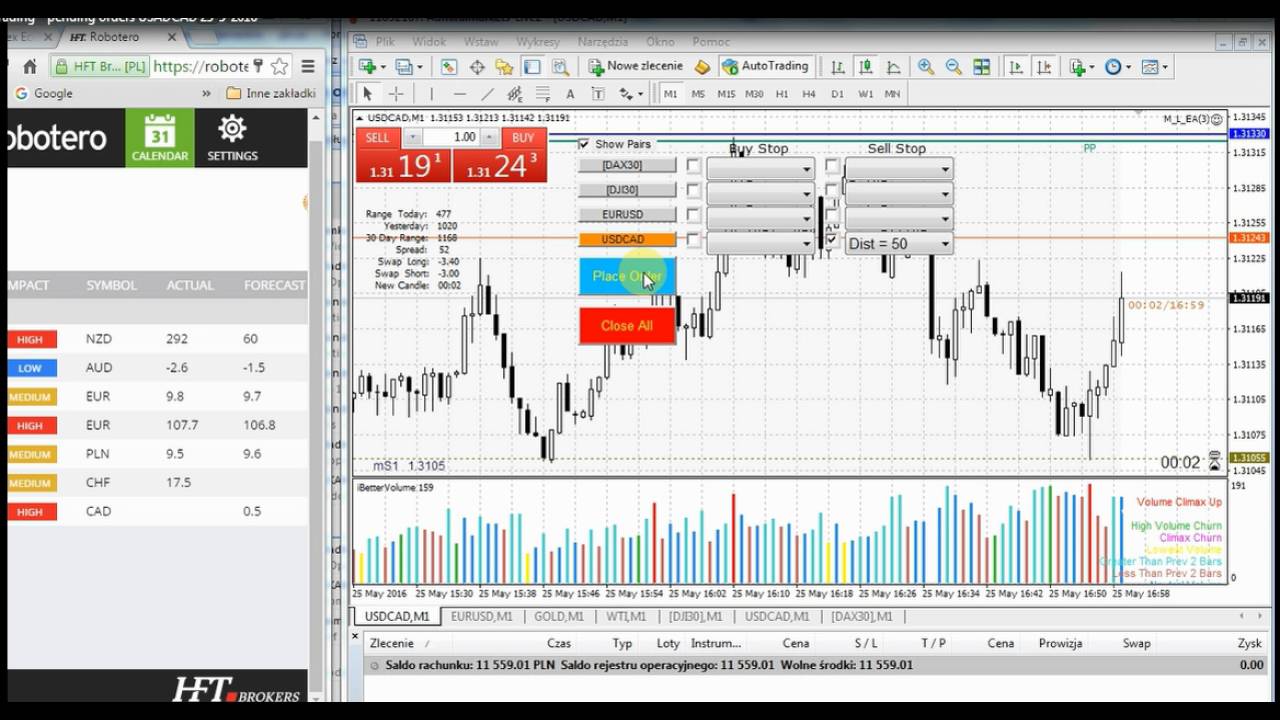The width and height of the screenshot is (1280, 720).
Task: Open the Wykresy menu
Action: pos(537,42)
